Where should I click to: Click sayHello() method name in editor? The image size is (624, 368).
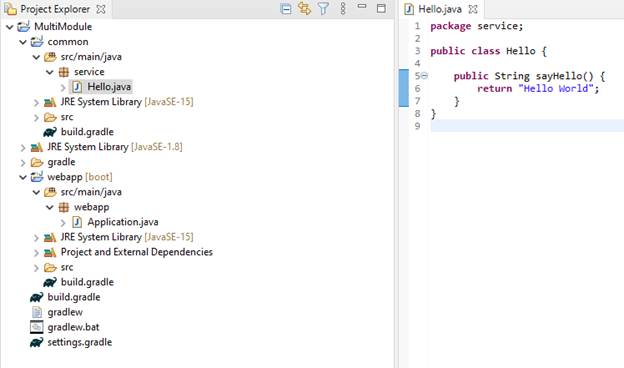pyautogui.click(x=564, y=76)
